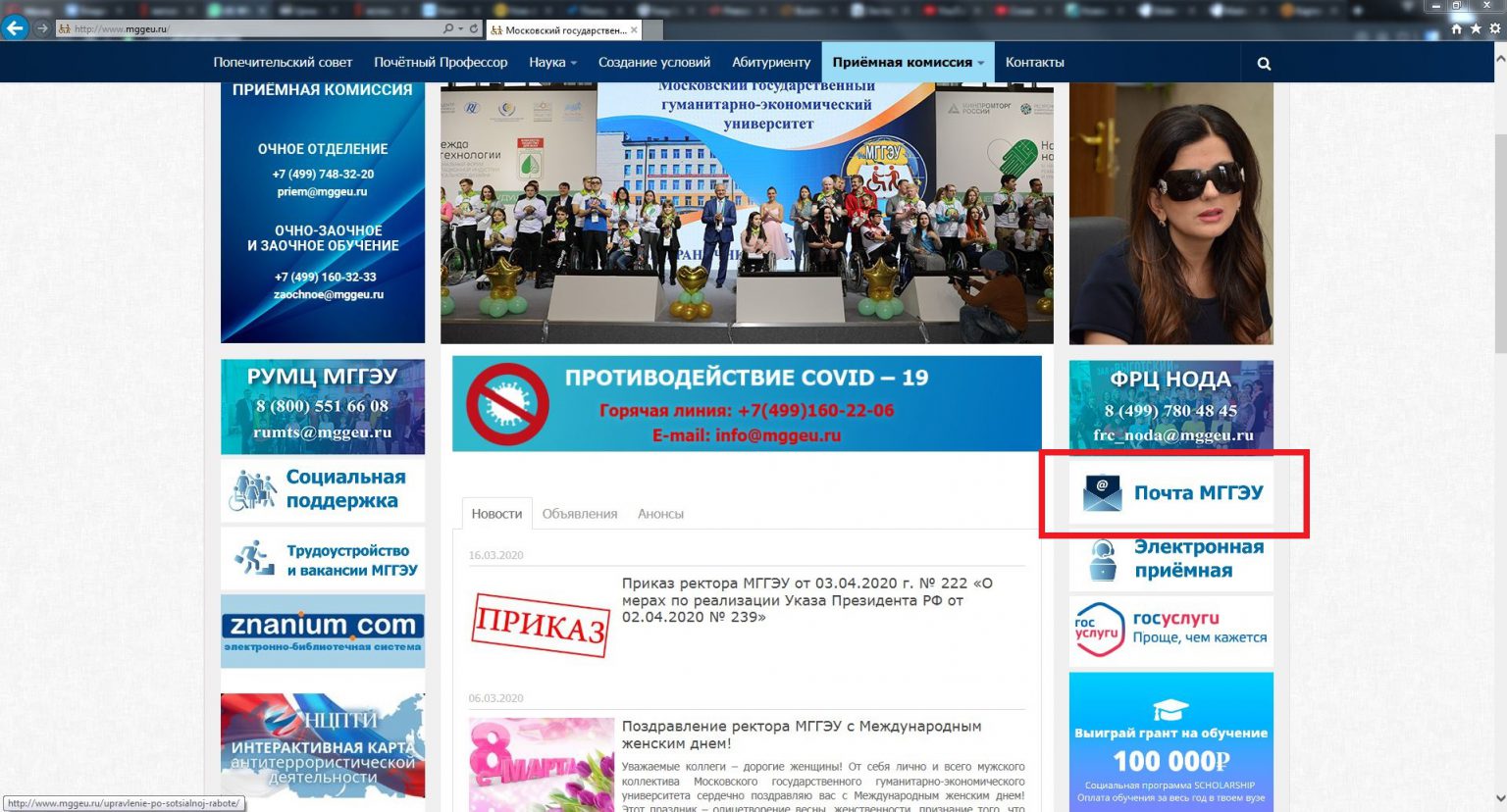This screenshot has height=812, width=1507.
Task: Click the site search magnifier icon
Action: tap(1264, 64)
